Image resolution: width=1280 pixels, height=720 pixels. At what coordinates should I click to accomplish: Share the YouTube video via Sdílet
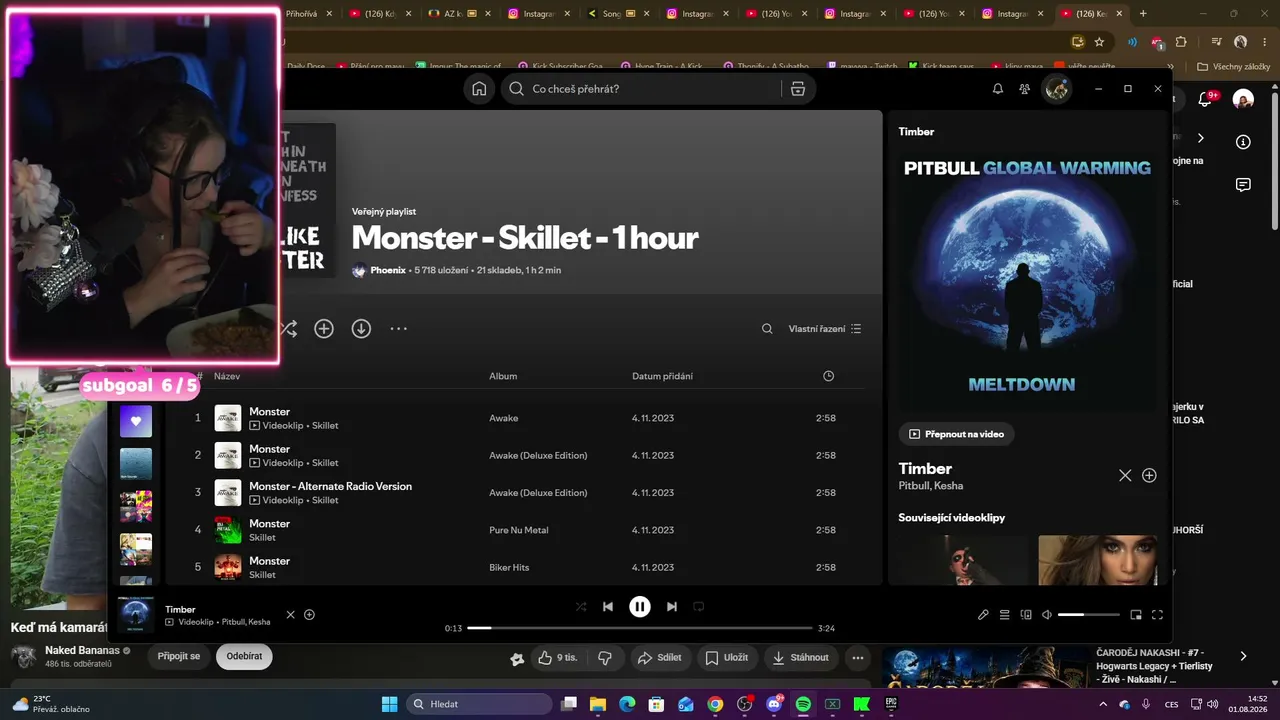point(659,658)
